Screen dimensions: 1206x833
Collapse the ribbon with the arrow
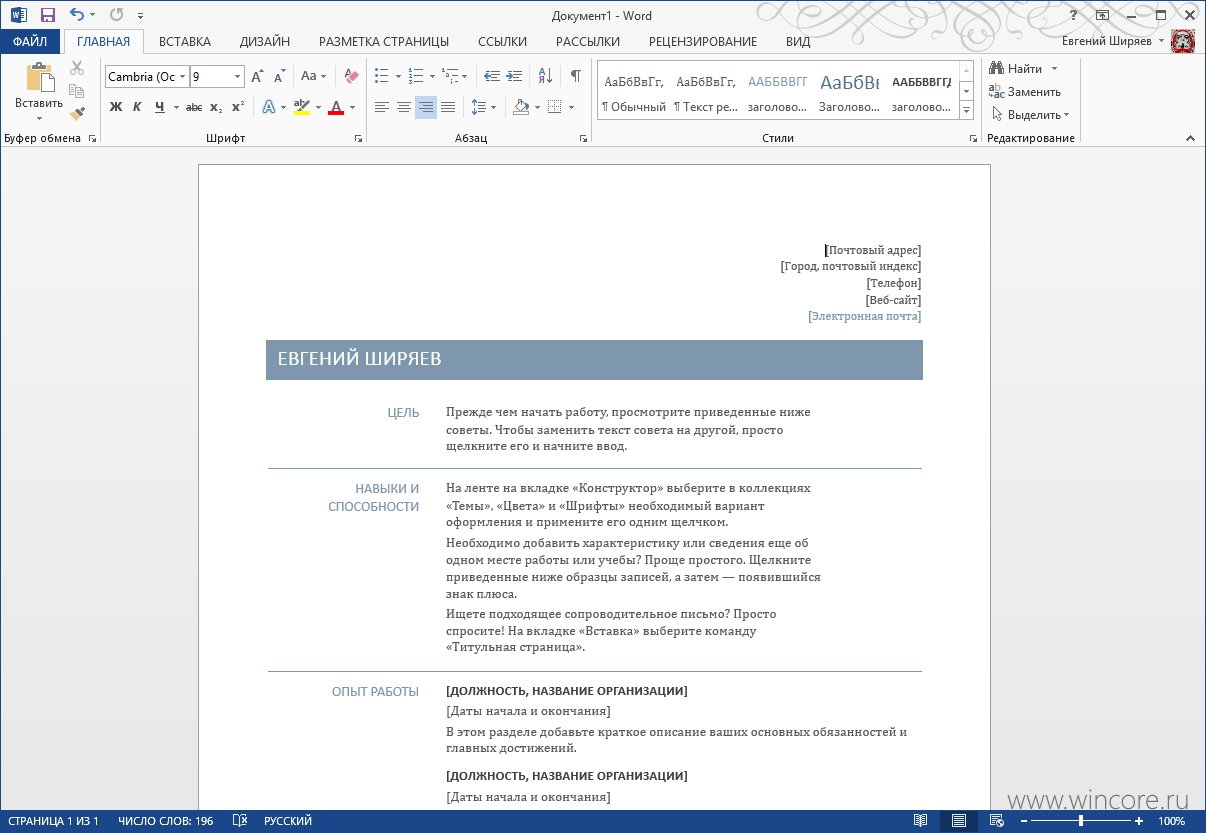pos(1190,138)
